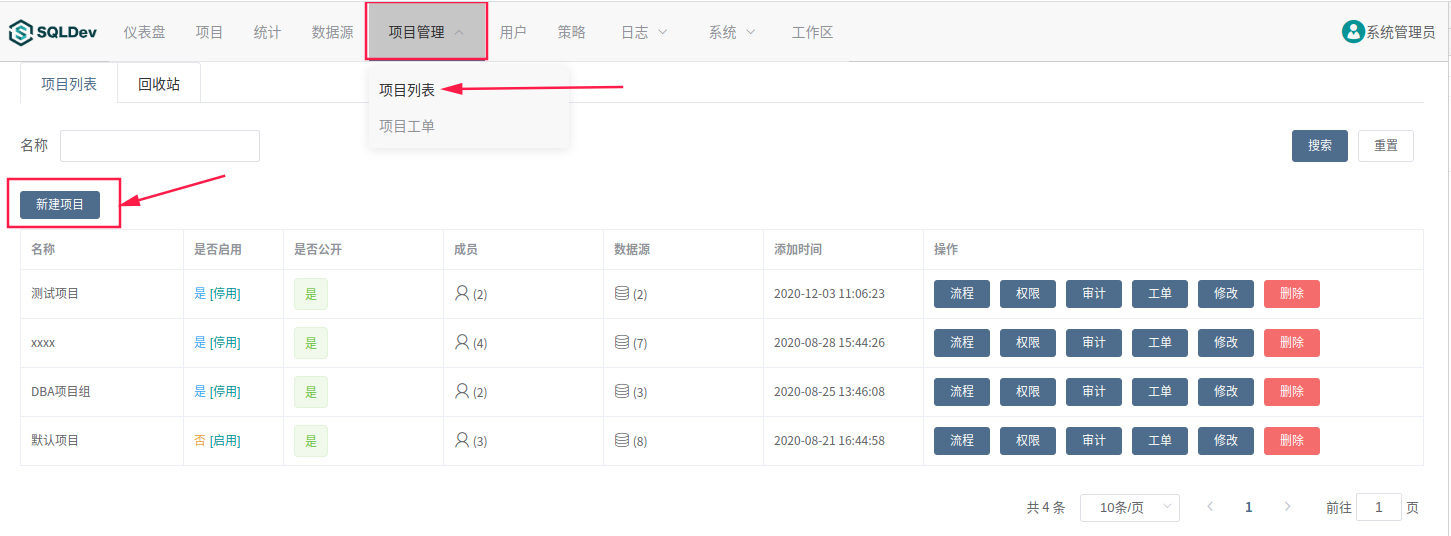The image size is (1451, 536).
Task: Toggle [停用] for 测试项目
Action: coord(225,294)
